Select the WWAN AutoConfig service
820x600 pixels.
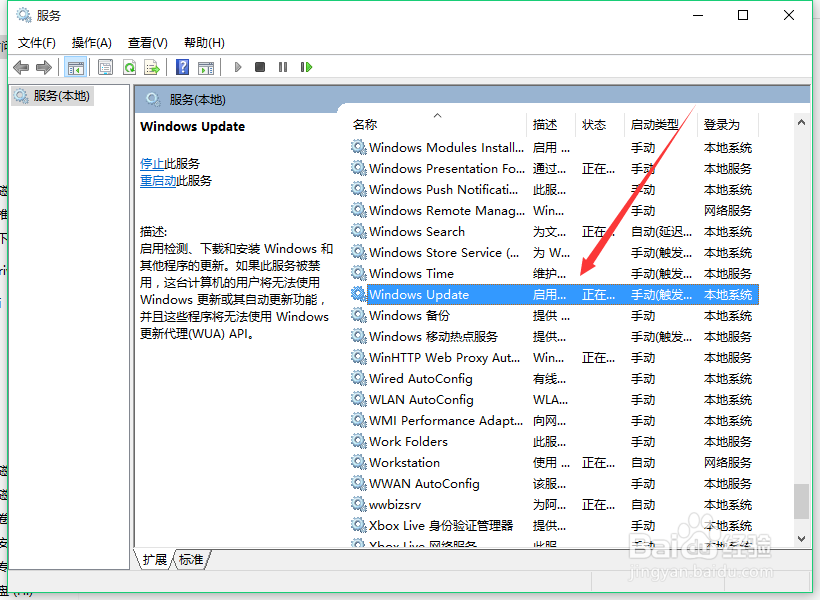tap(424, 483)
